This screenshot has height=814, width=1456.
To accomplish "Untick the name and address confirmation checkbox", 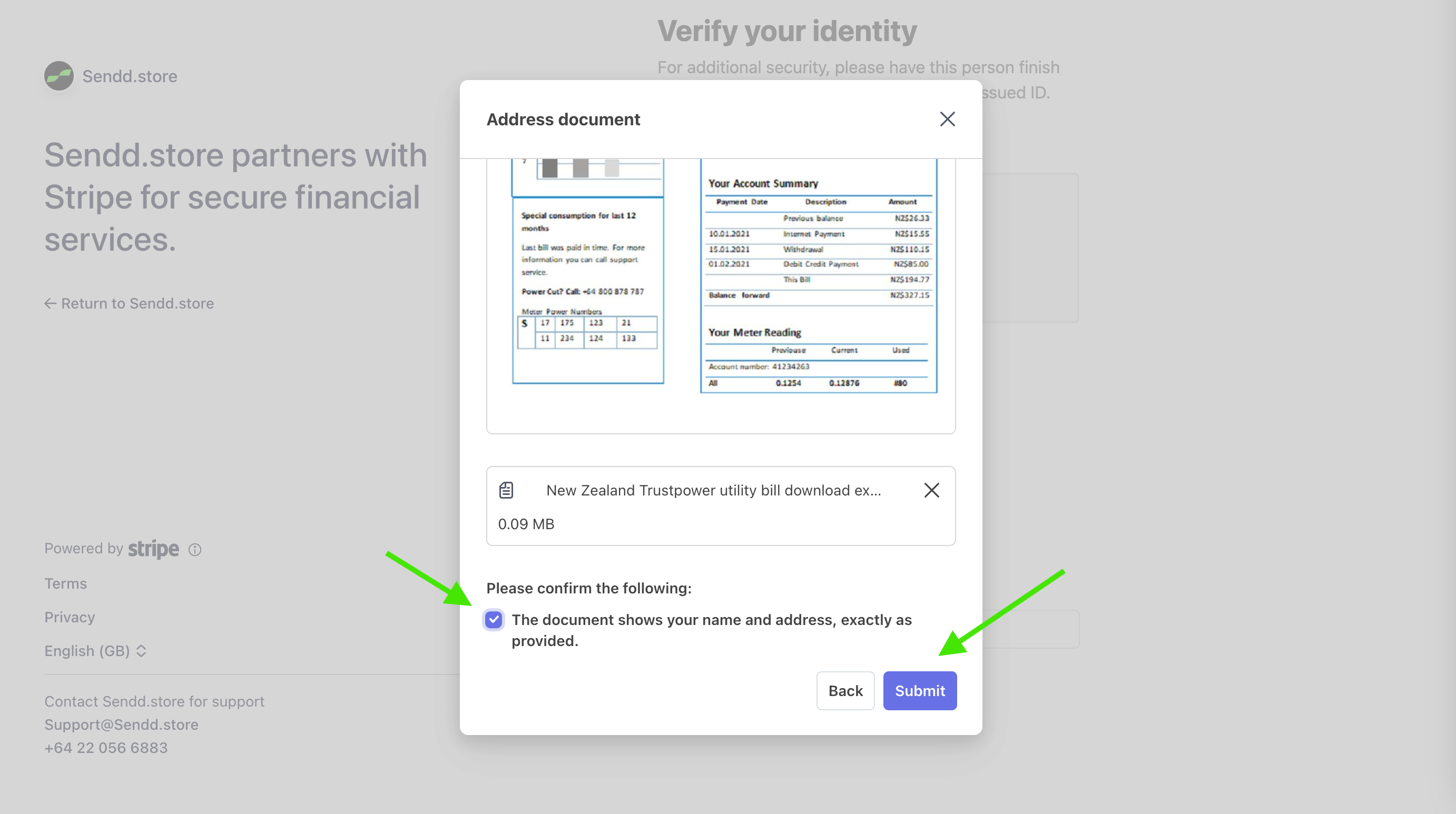I will click(x=494, y=620).
